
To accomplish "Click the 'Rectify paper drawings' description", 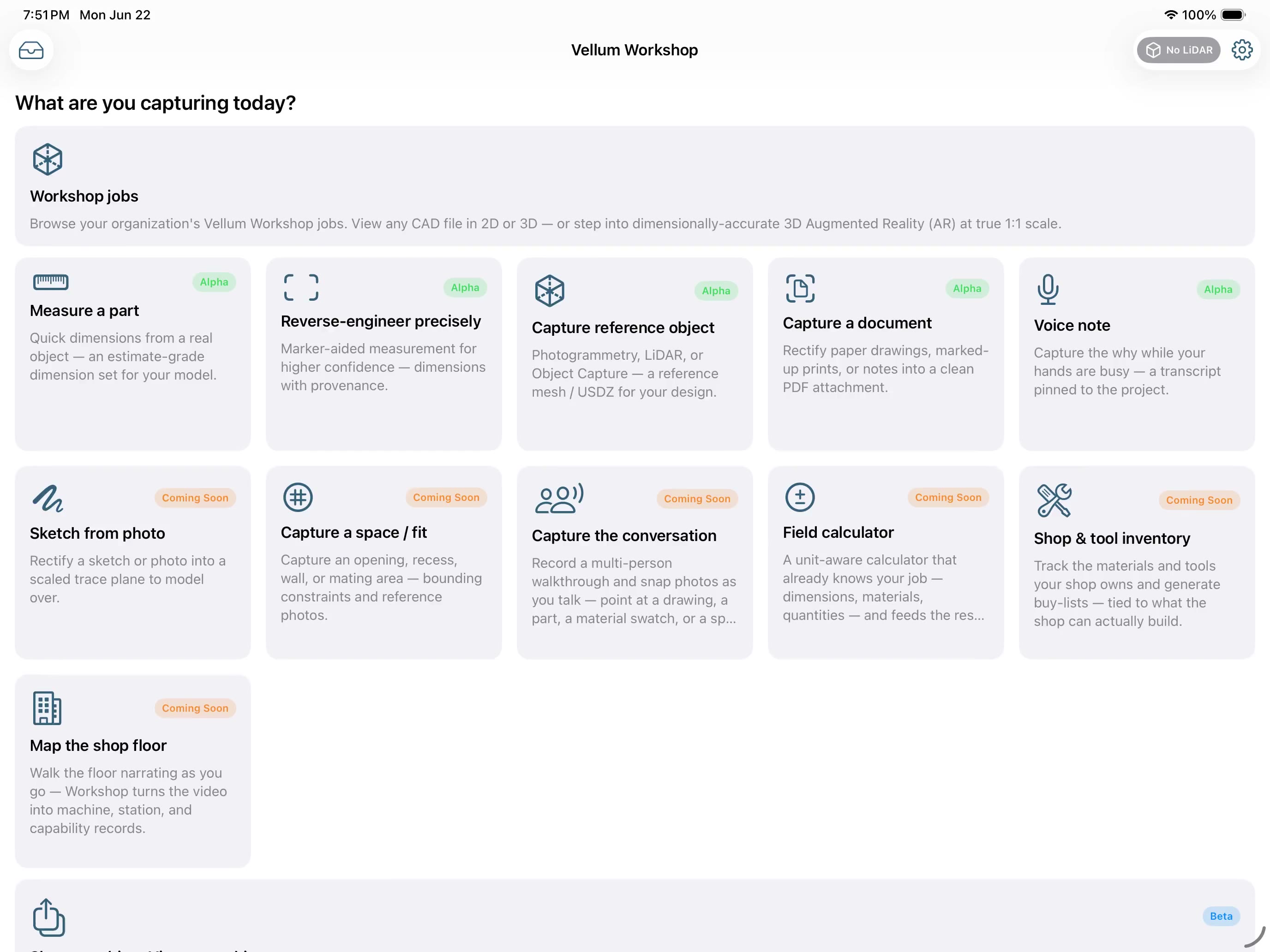I will coord(886,369).
